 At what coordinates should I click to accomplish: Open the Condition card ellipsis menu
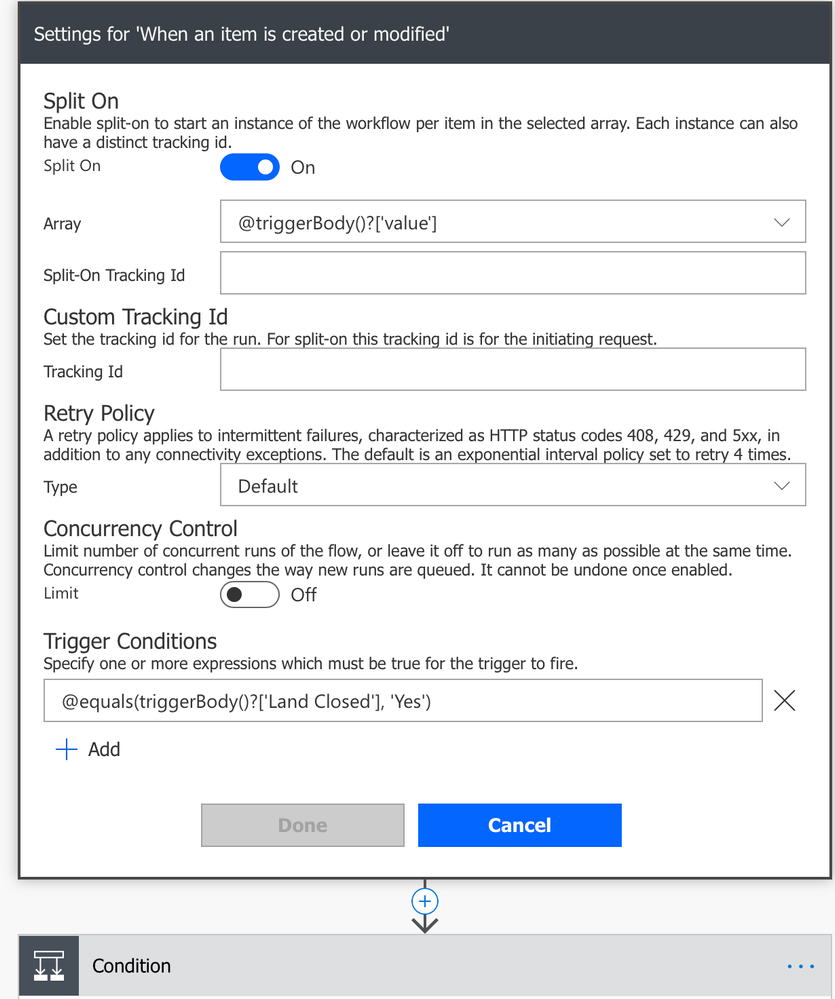(x=799, y=965)
